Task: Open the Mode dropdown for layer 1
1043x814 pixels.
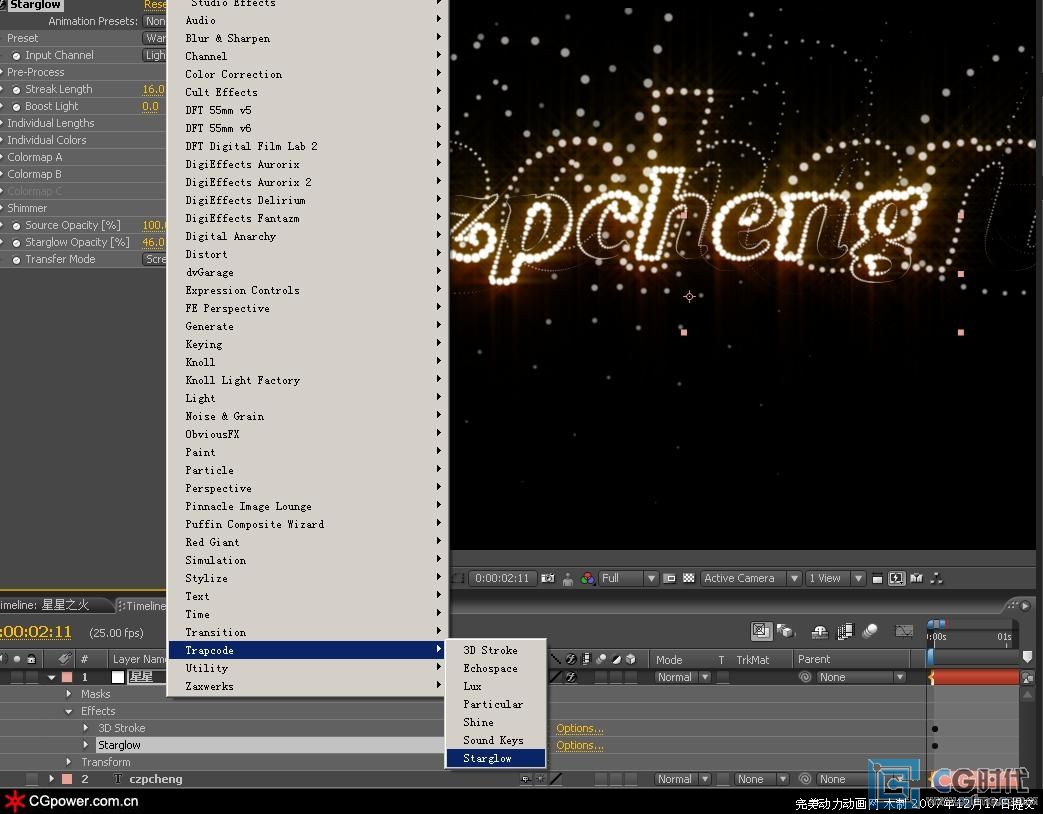Action: [682, 677]
